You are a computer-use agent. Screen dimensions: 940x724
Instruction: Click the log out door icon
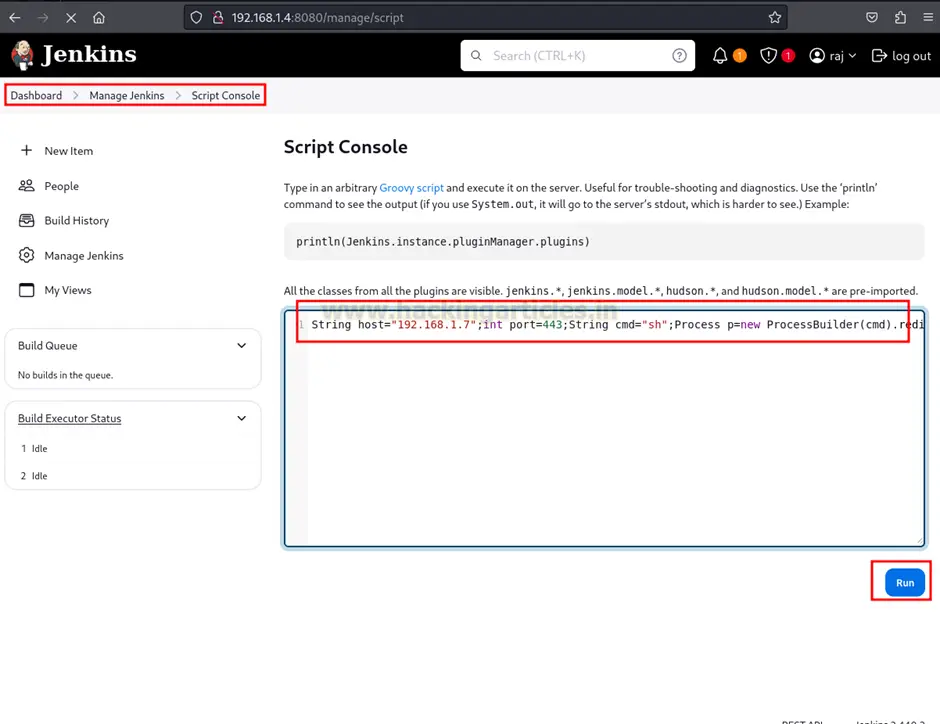pos(879,56)
